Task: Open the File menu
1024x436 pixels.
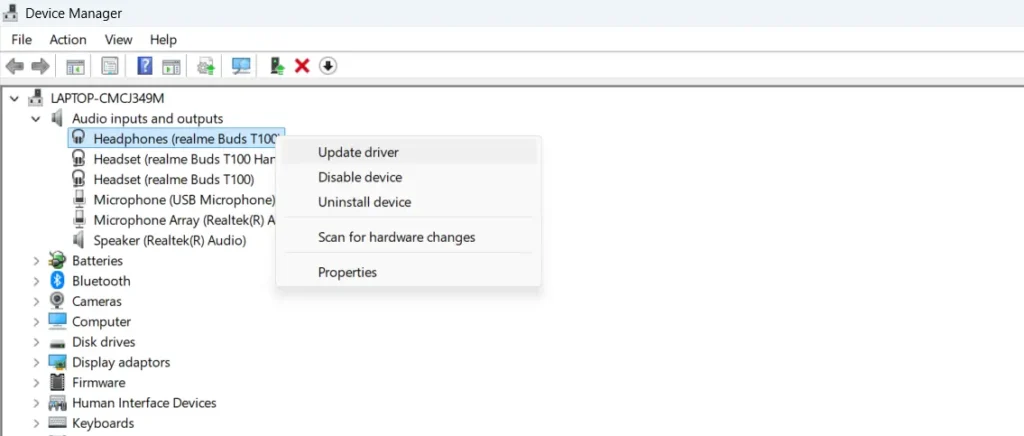Action: coord(22,40)
